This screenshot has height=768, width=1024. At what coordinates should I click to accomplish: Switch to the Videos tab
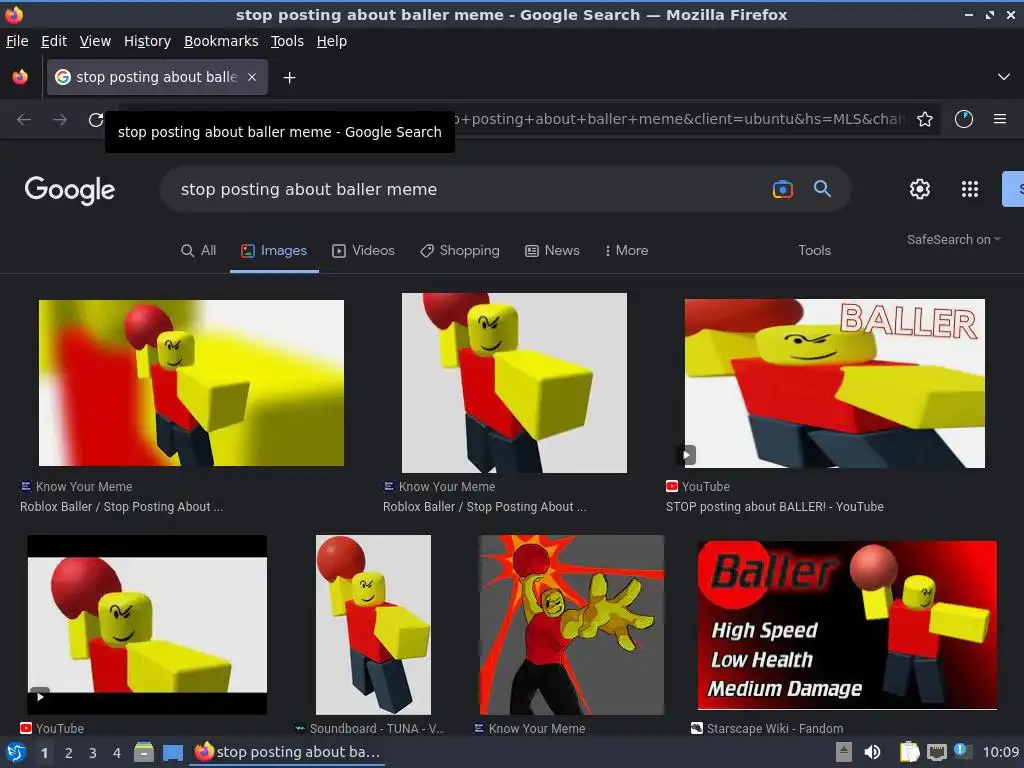pos(364,251)
